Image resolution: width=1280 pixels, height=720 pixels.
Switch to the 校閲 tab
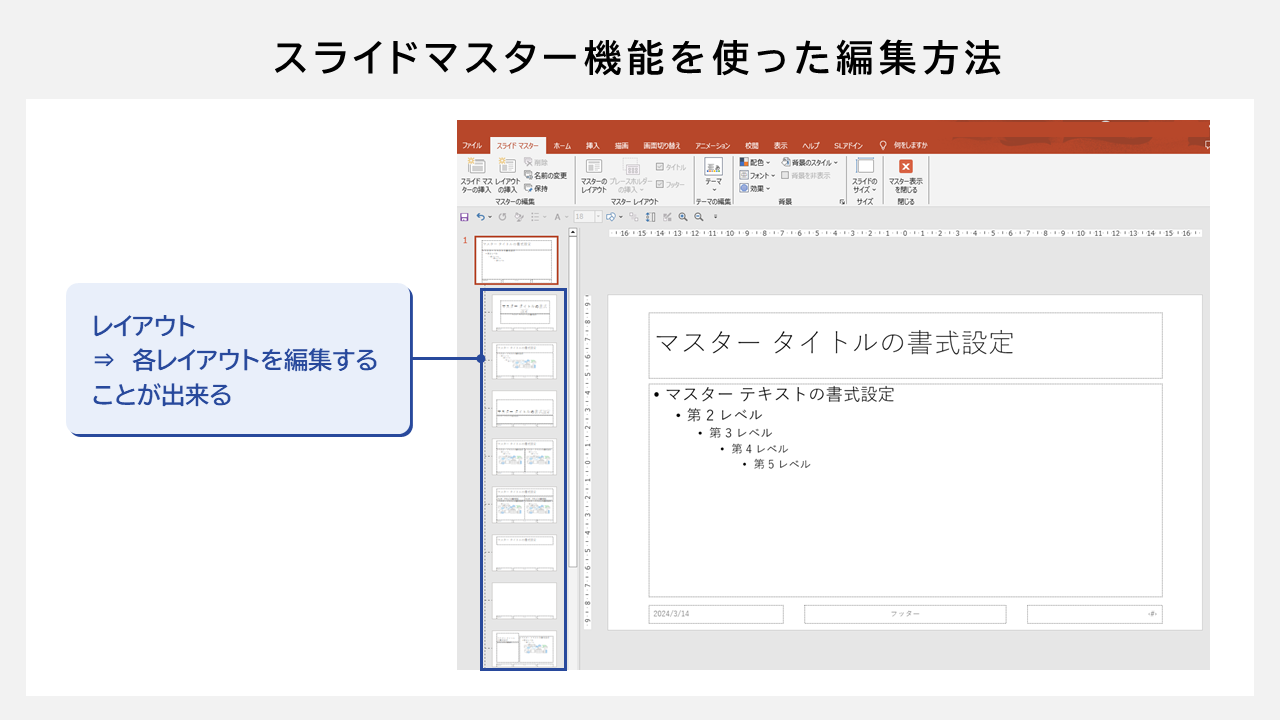752,146
